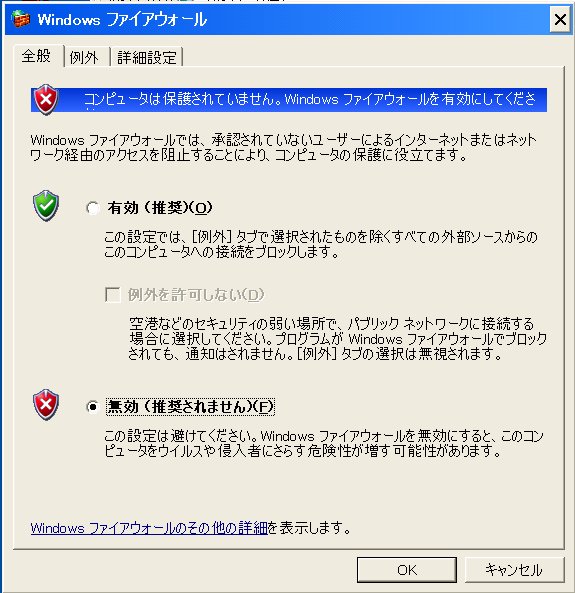Switch to the 全般 tab

[36, 56]
